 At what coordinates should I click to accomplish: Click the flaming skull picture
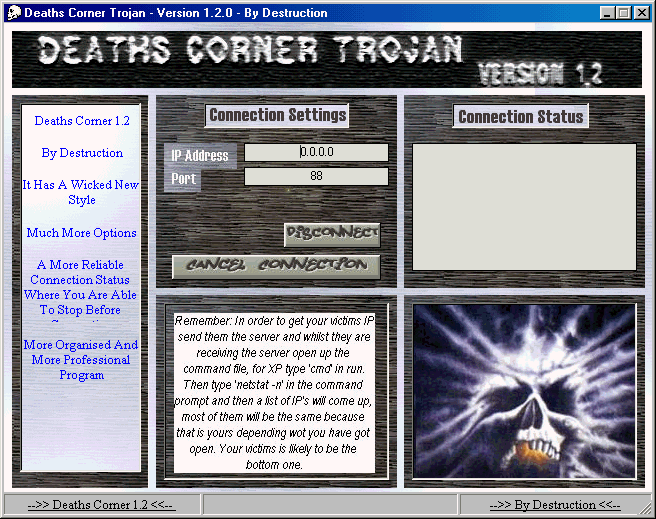[x=524, y=390]
